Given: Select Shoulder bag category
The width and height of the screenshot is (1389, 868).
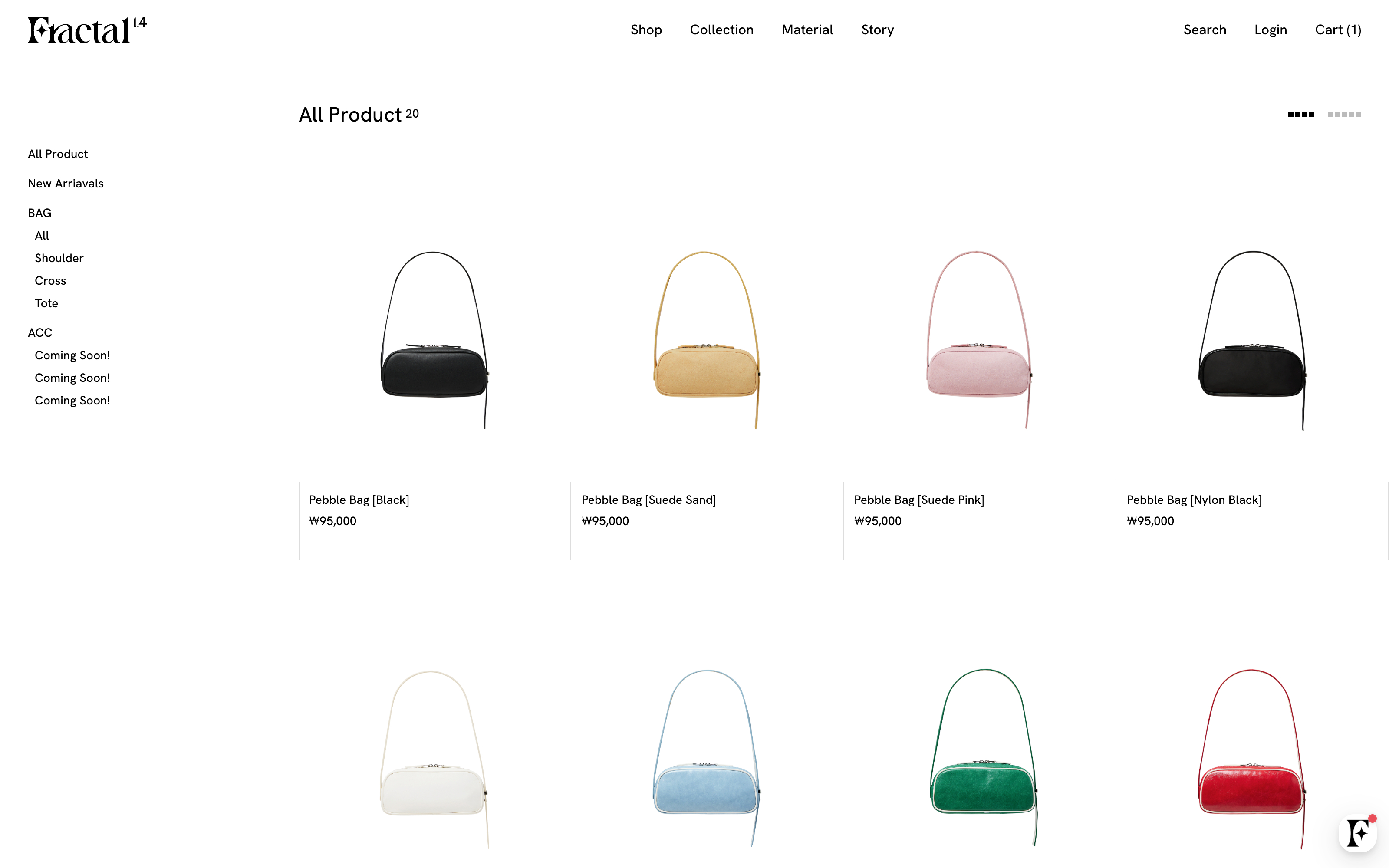Looking at the screenshot, I should 59,258.
